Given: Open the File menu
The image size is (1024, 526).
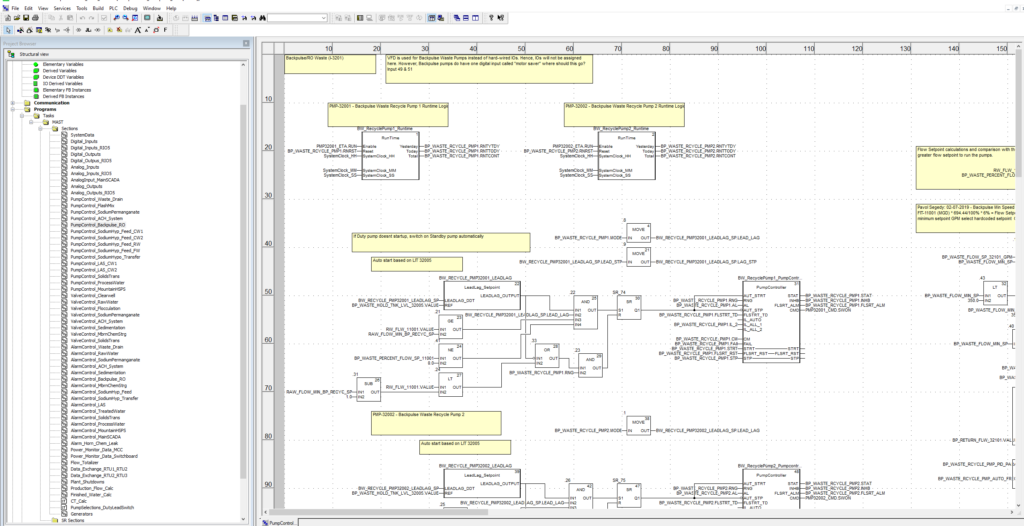Looking at the screenshot, I should (x=15, y=8).
